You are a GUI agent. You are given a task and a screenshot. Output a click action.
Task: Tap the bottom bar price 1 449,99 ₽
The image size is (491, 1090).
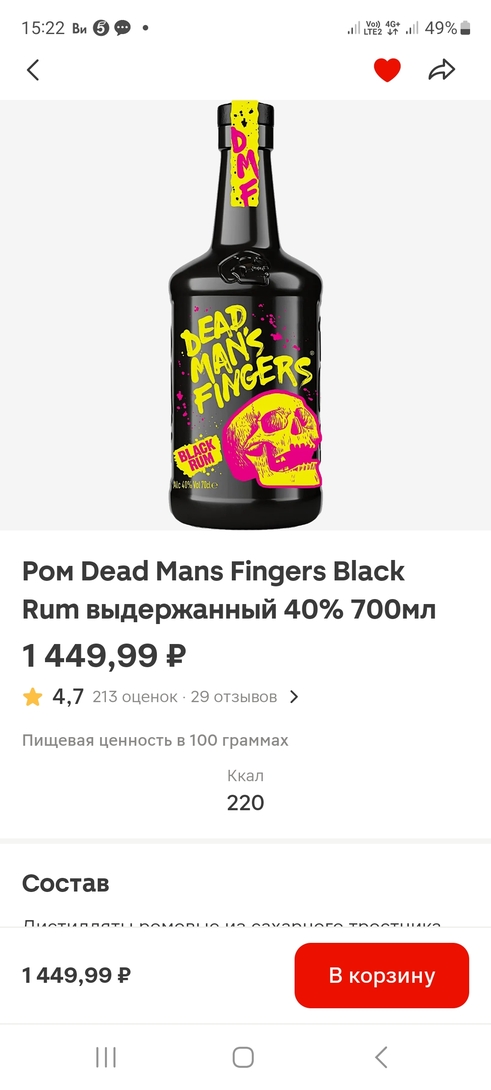(x=77, y=975)
